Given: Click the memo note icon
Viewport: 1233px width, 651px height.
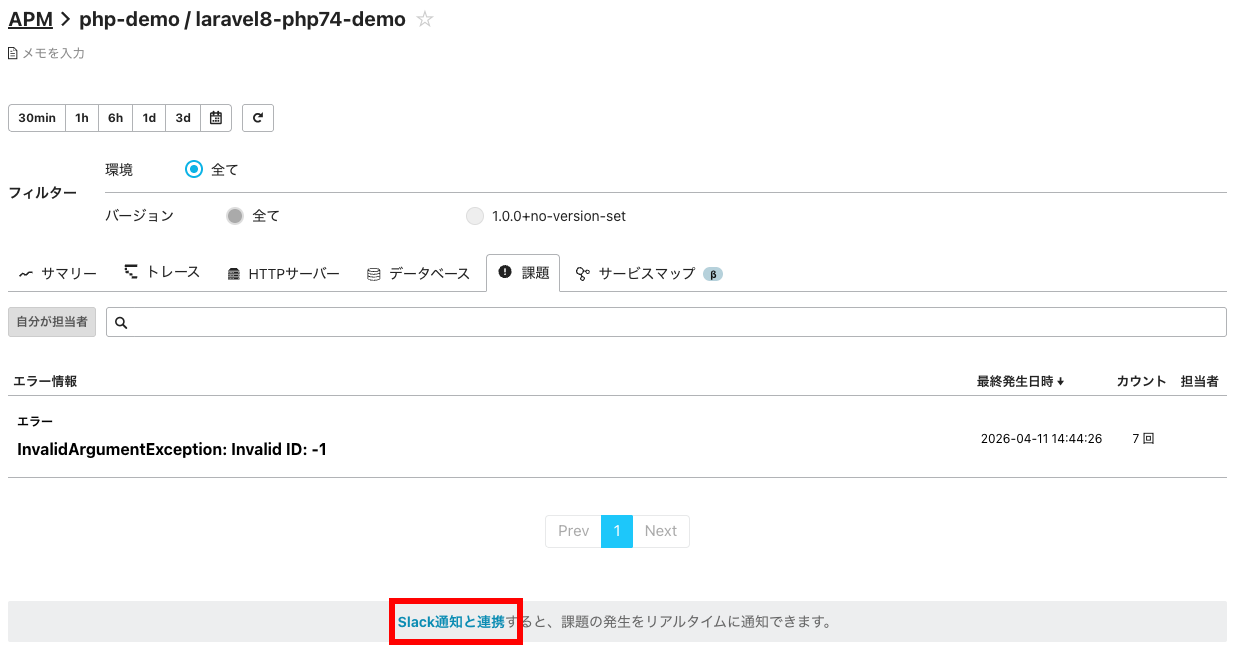Looking at the screenshot, I should (x=13, y=53).
